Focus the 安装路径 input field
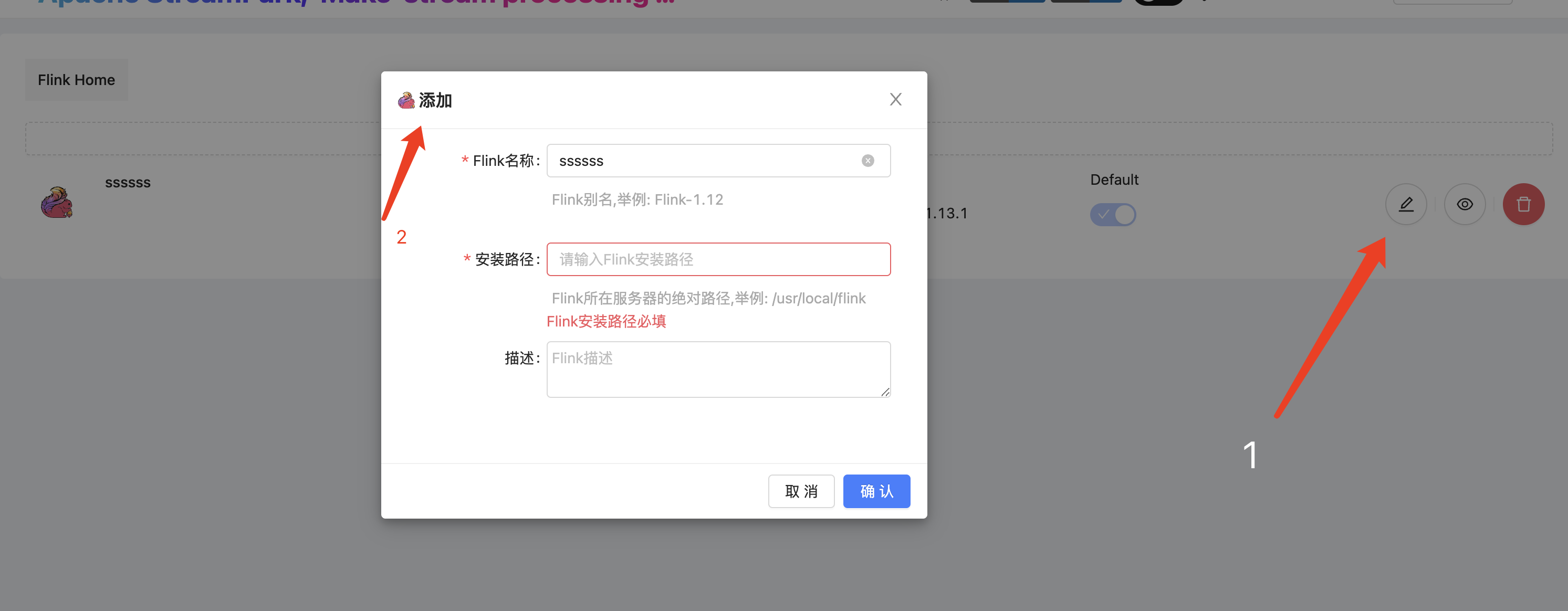Screen dimensions: 1568x611 pyautogui.click(x=718, y=259)
